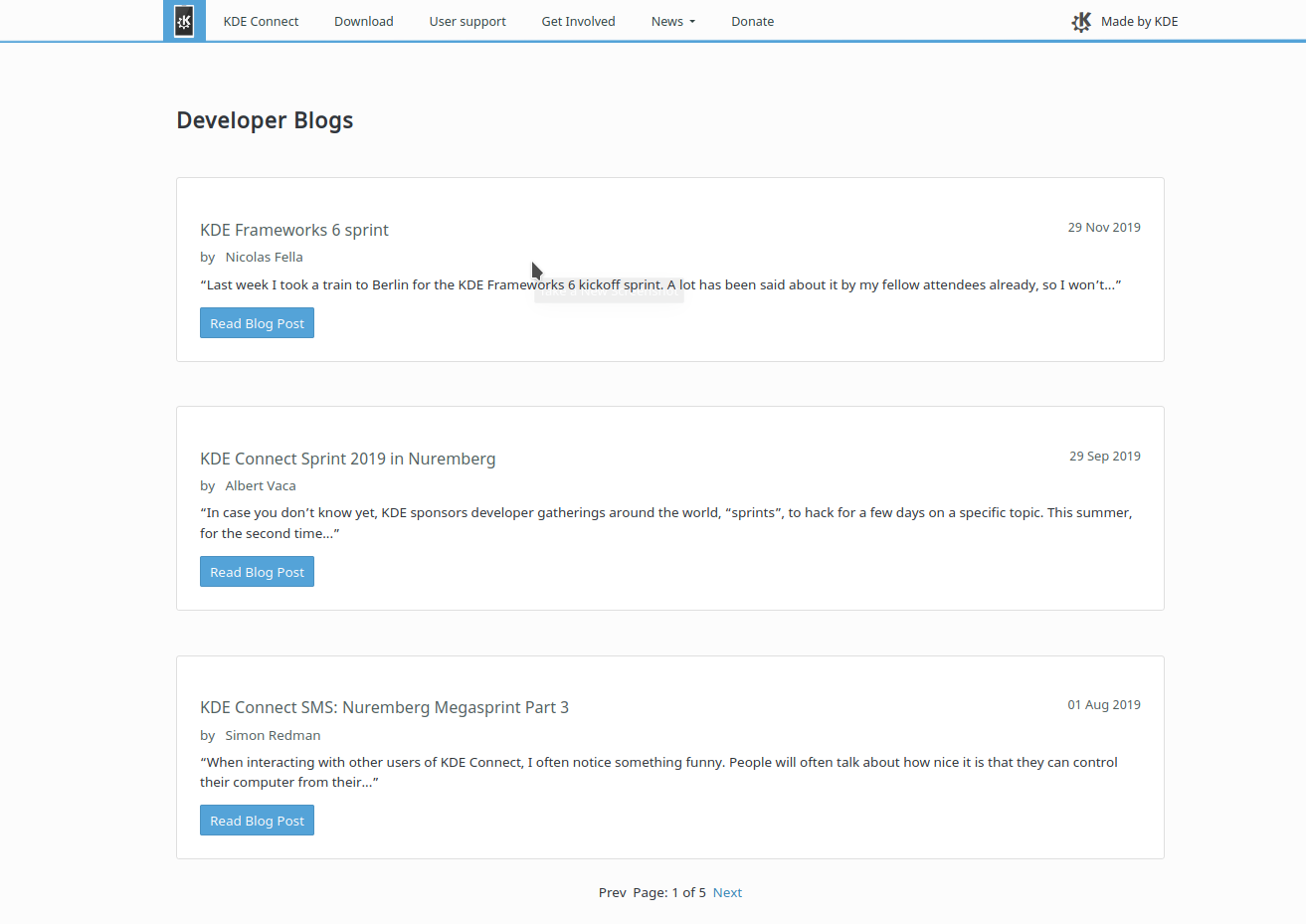Read Blog Post by Albert Vaca
This screenshot has height=924, width=1306.
(257, 572)
